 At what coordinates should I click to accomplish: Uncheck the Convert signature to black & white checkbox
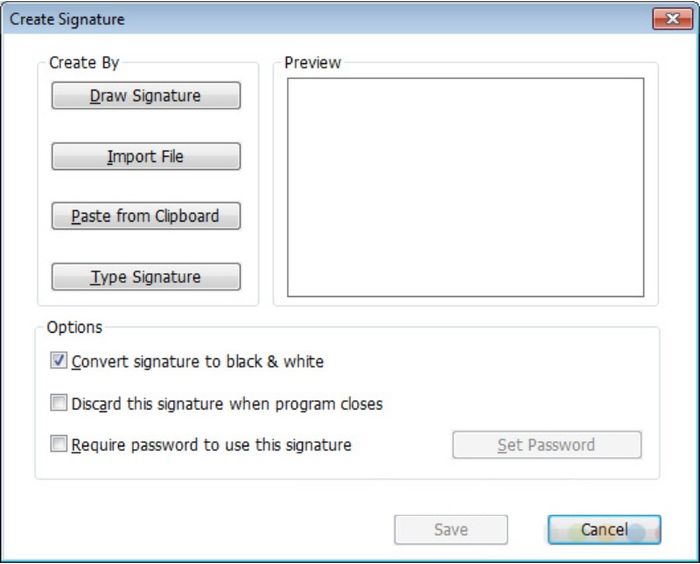58,360
